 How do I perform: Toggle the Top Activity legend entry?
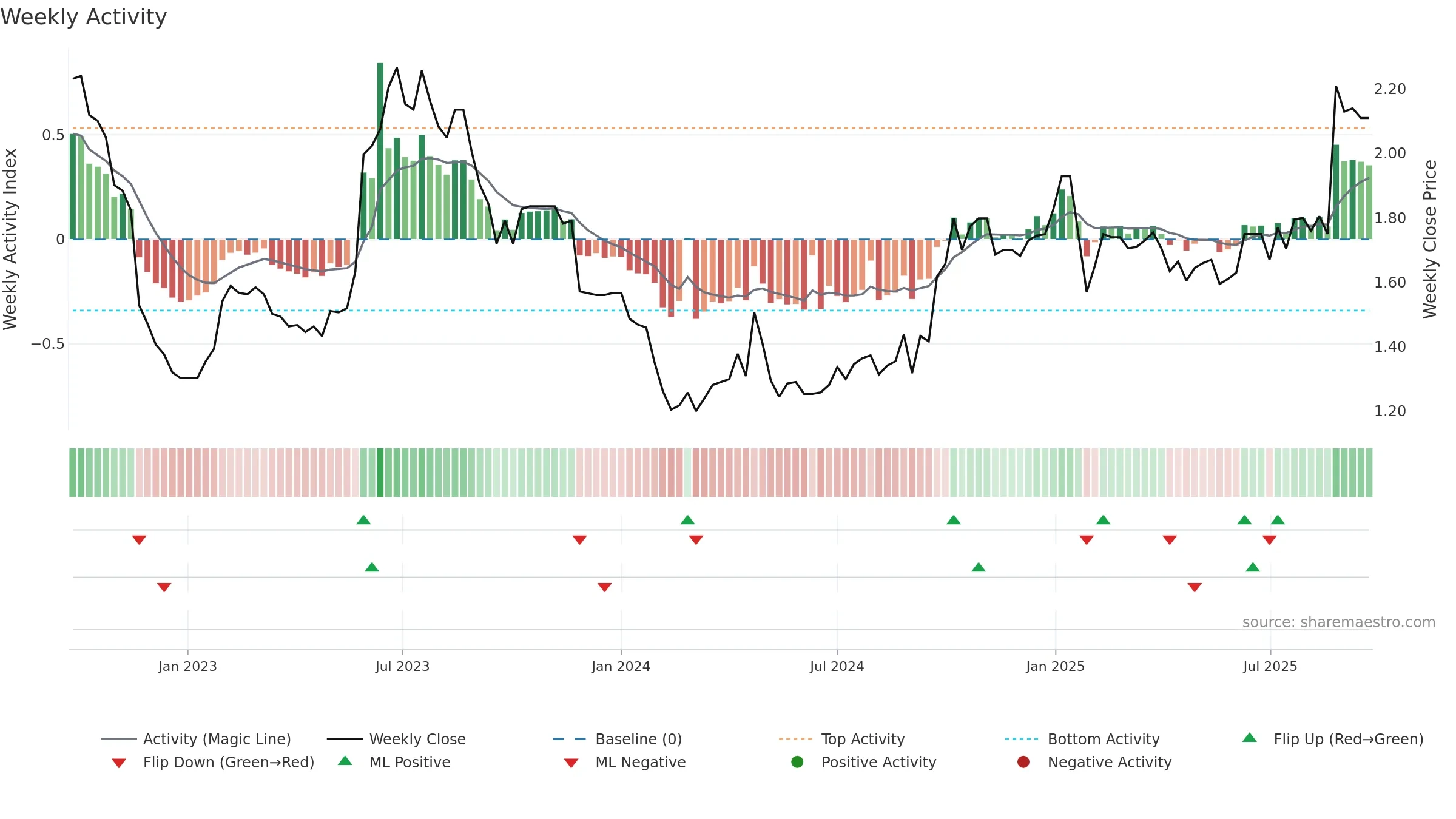[x=841, y=739]
